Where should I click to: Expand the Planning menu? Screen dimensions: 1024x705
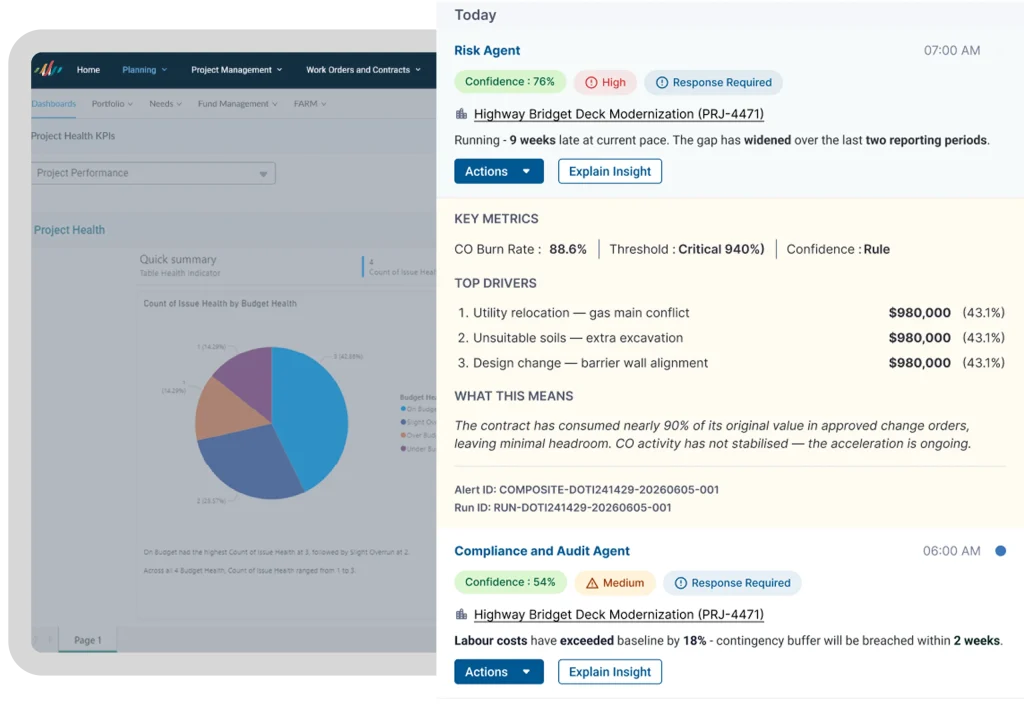coord(144,70)
